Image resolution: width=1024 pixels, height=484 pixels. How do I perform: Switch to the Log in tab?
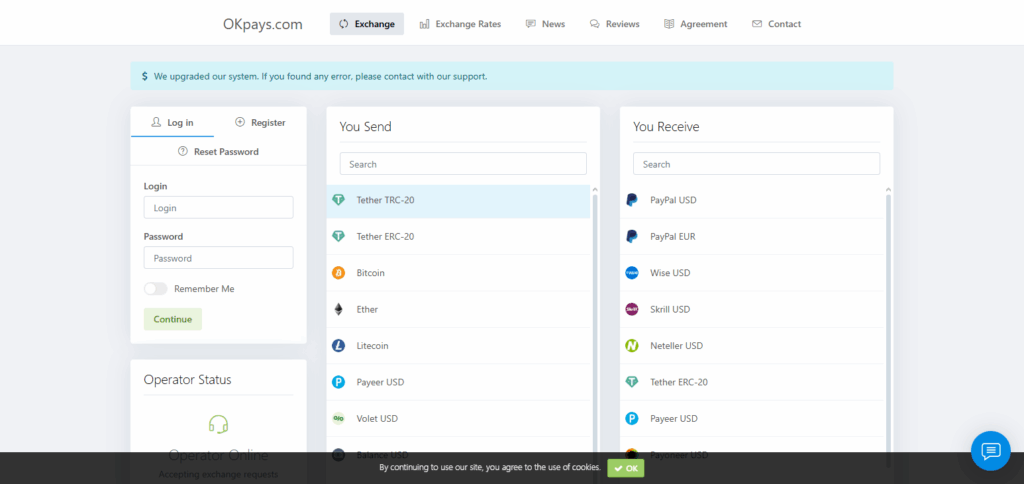pos(172,122)
